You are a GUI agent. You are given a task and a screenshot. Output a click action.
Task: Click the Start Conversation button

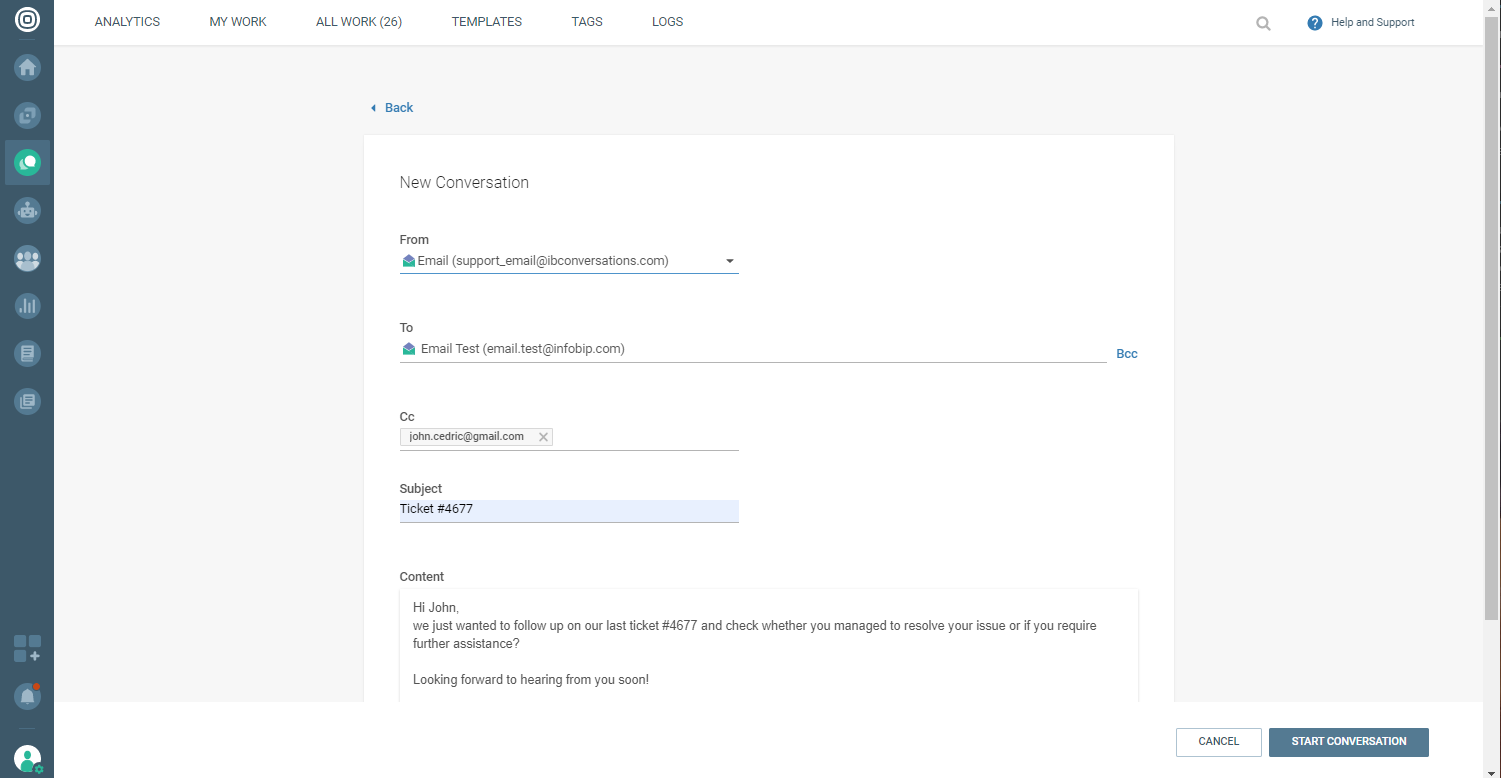pyautogui.click(x=1348, y=742)
